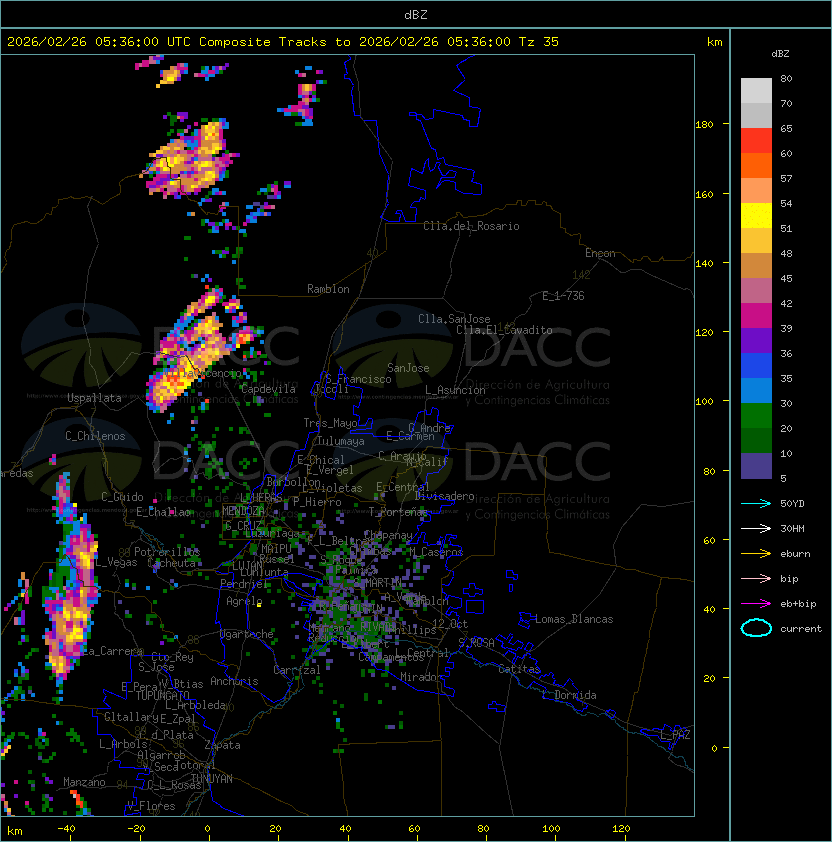Pick the bright yellow 51–54 dBZ swatch
Viewport: 832px width, 842px height.
756,215
